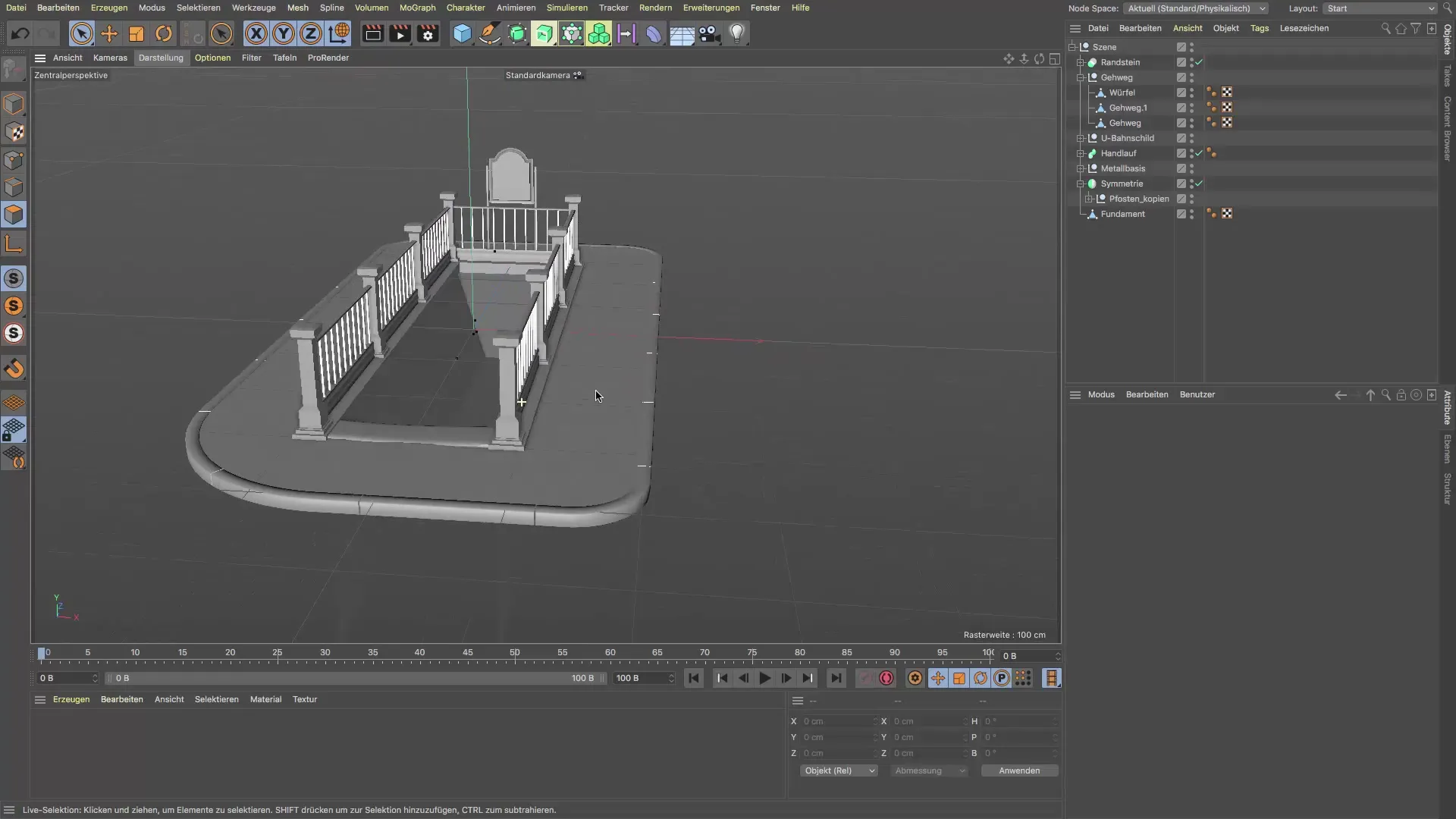The height and width of the screenshot is (819, 1456).
Task: Switch to Model mode in left palette
Action: [x=14, y=104]
